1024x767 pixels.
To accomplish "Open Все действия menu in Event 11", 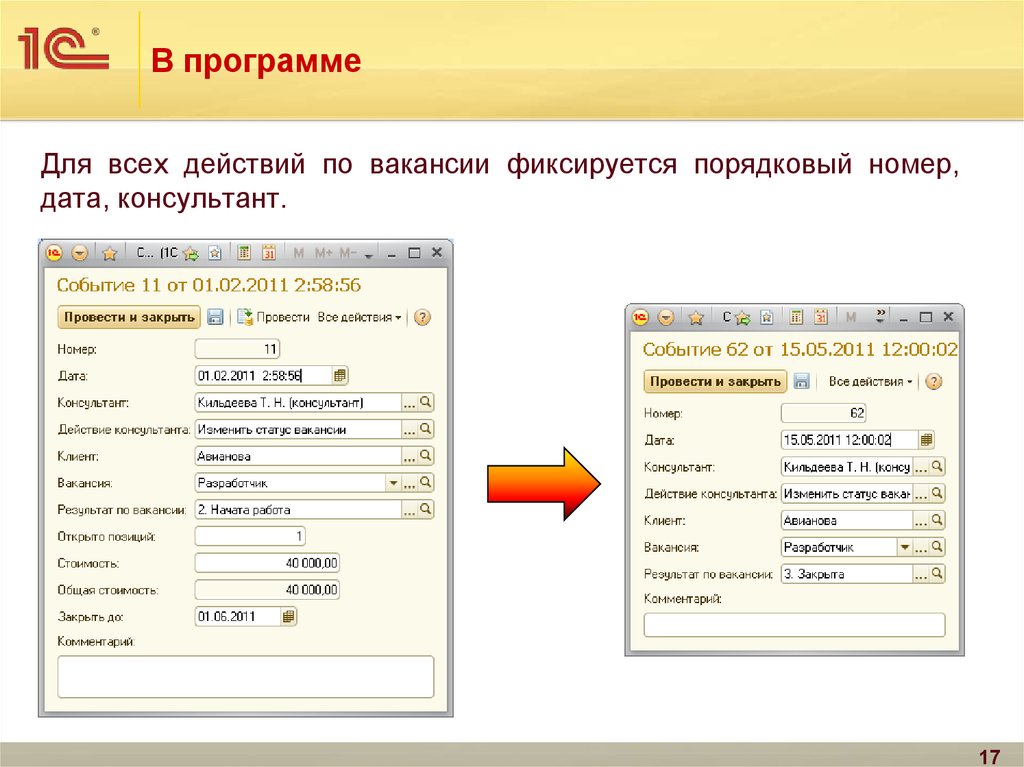I will tap(359, 317).
